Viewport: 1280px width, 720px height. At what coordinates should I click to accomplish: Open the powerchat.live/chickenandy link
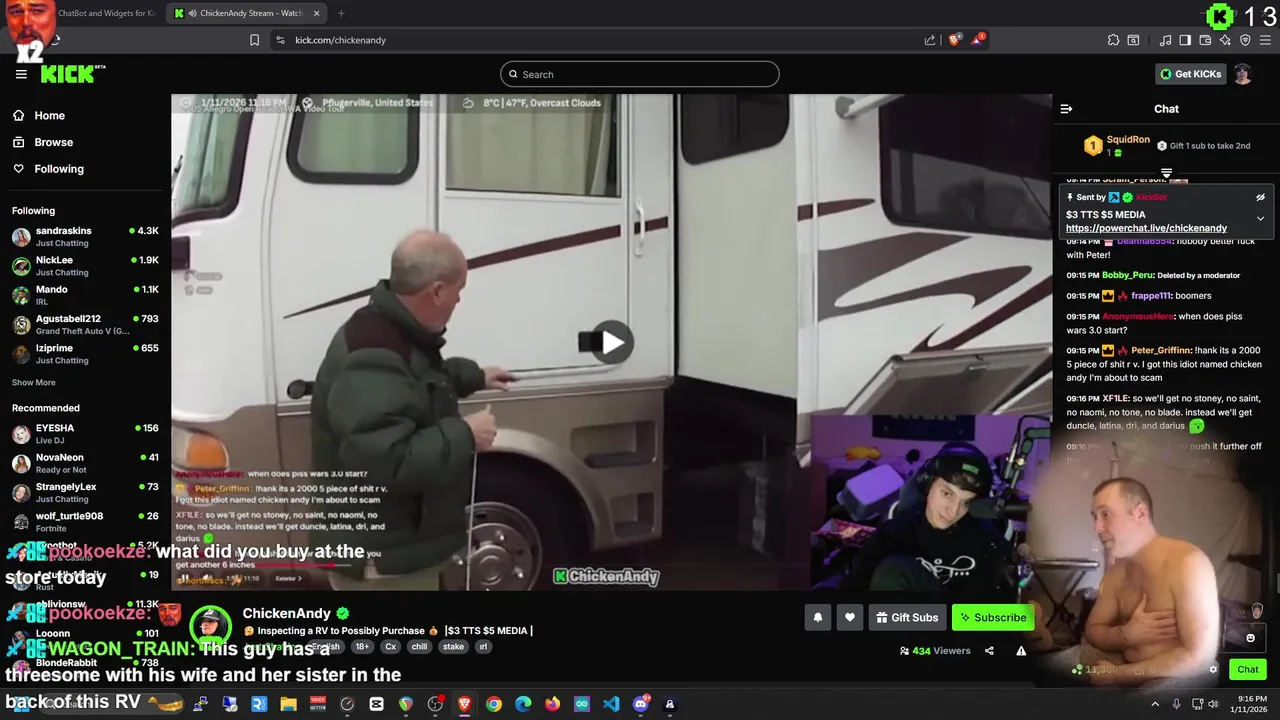click(x=1146, y=228)
